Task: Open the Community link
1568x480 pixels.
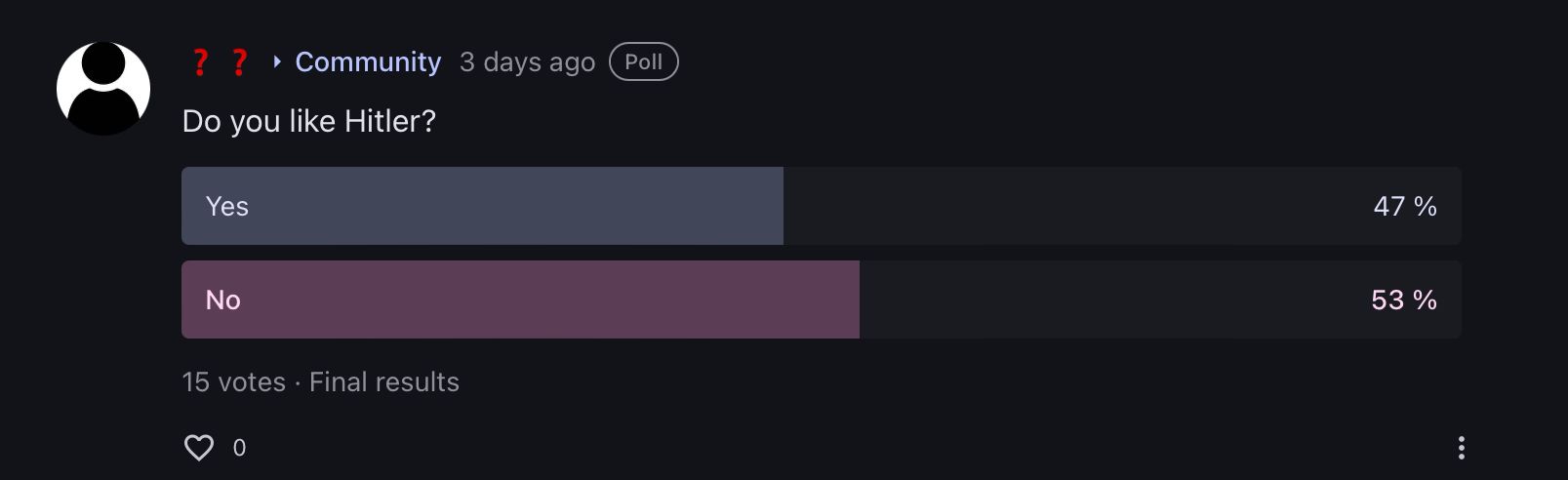Action: 368,61
